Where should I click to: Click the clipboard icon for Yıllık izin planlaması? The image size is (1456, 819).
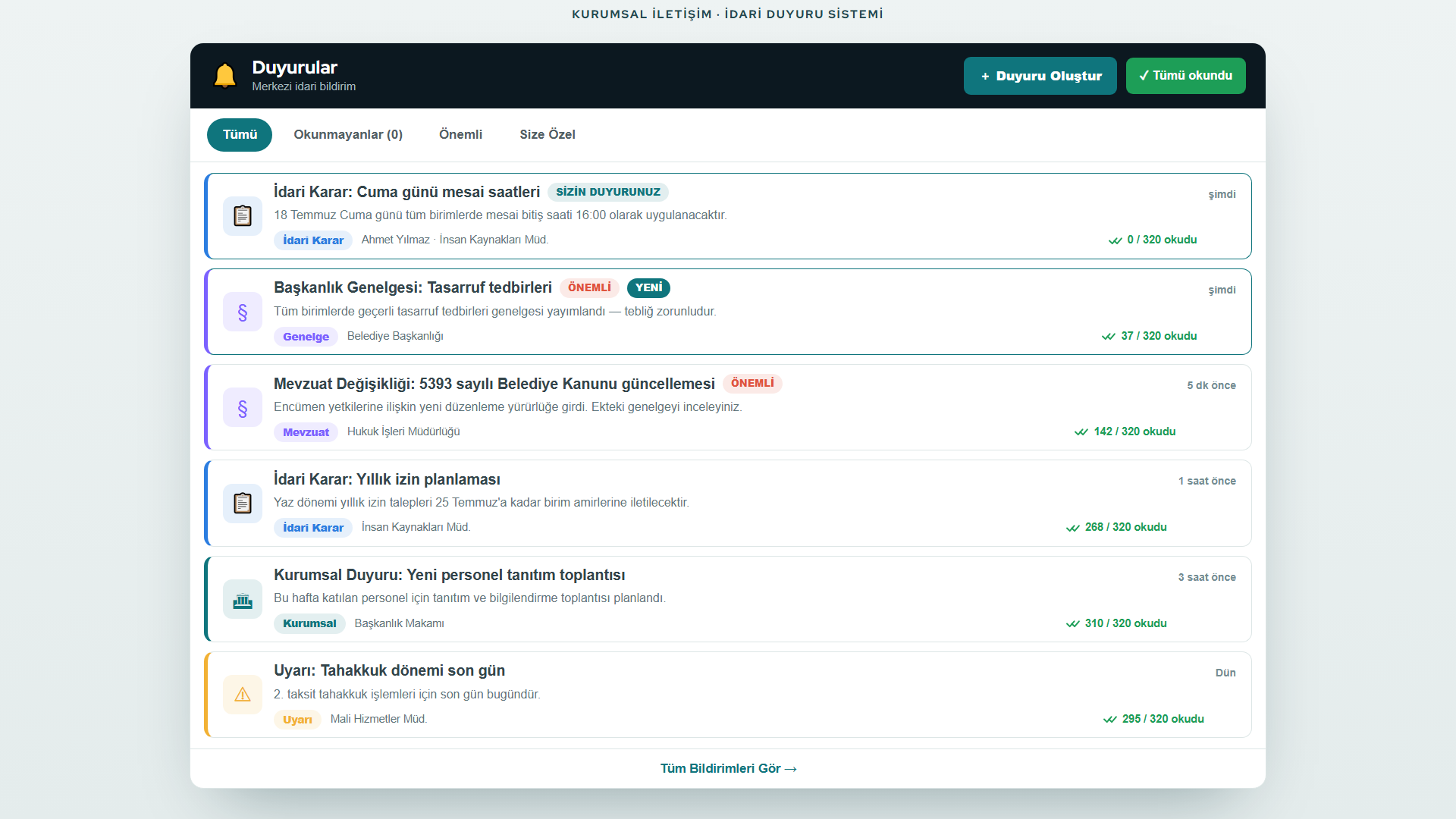tap(243, 504)
